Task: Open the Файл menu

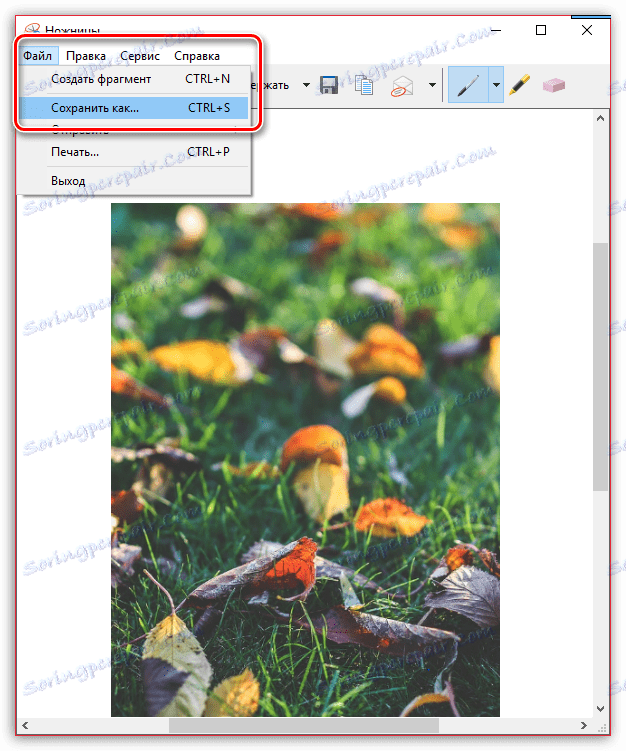Action: pos(38,56)
